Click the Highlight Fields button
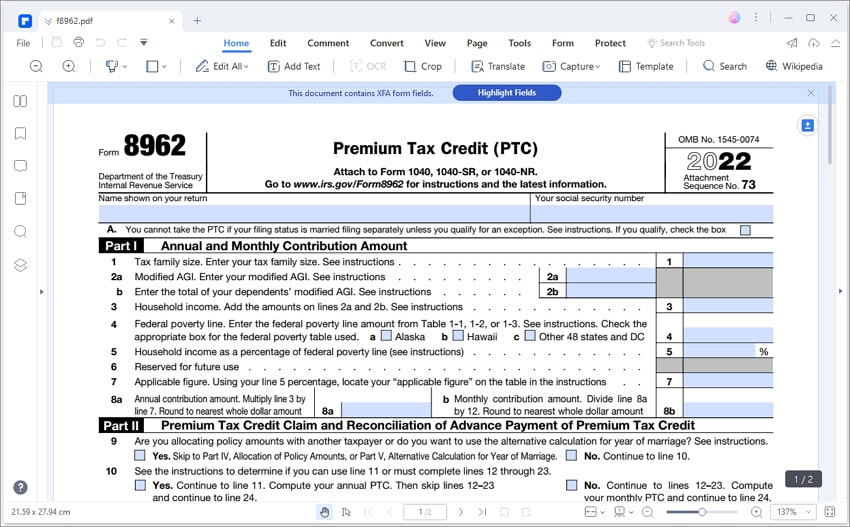Screen dimensions: 850x527 (x=506, y=93)
